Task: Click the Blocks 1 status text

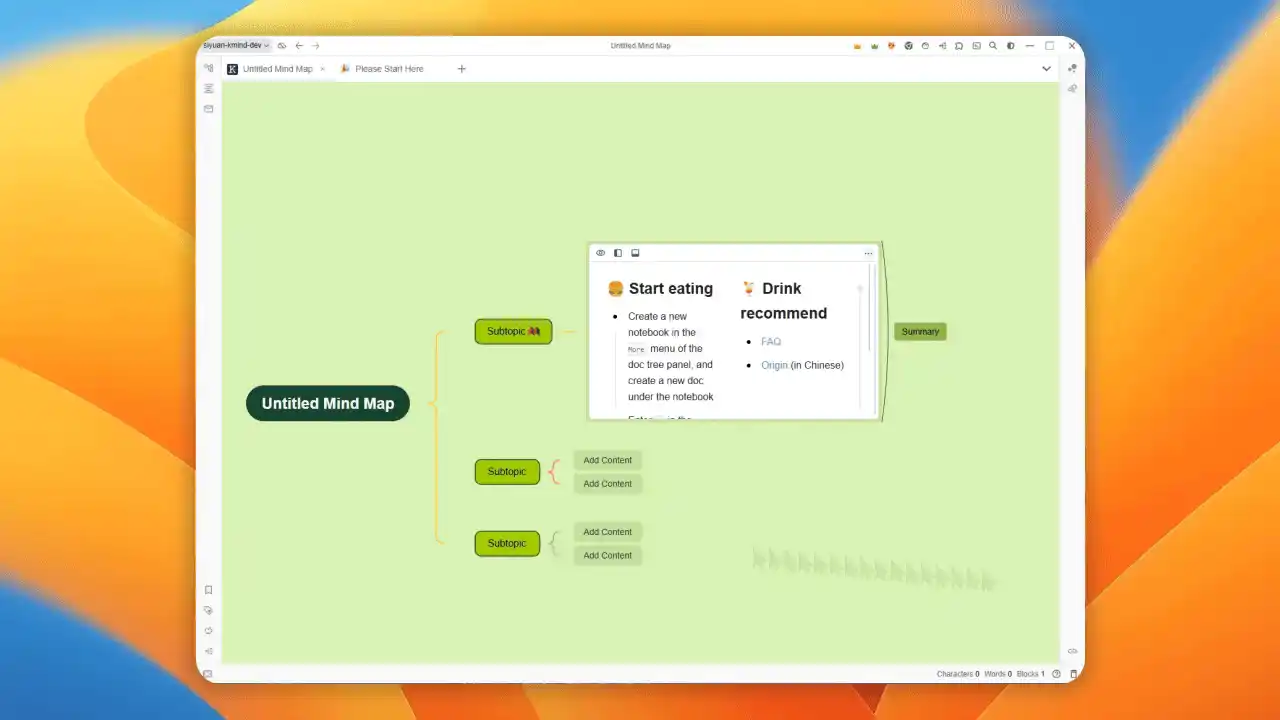Action: click(x=1030, y=674)
